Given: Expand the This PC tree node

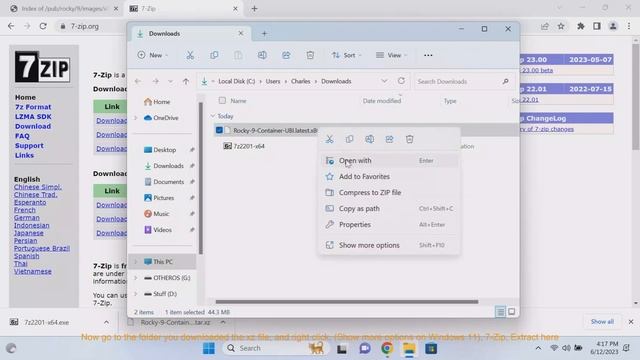Looking at the screenshot, I should pyautogui.click(x=136, y=262).
